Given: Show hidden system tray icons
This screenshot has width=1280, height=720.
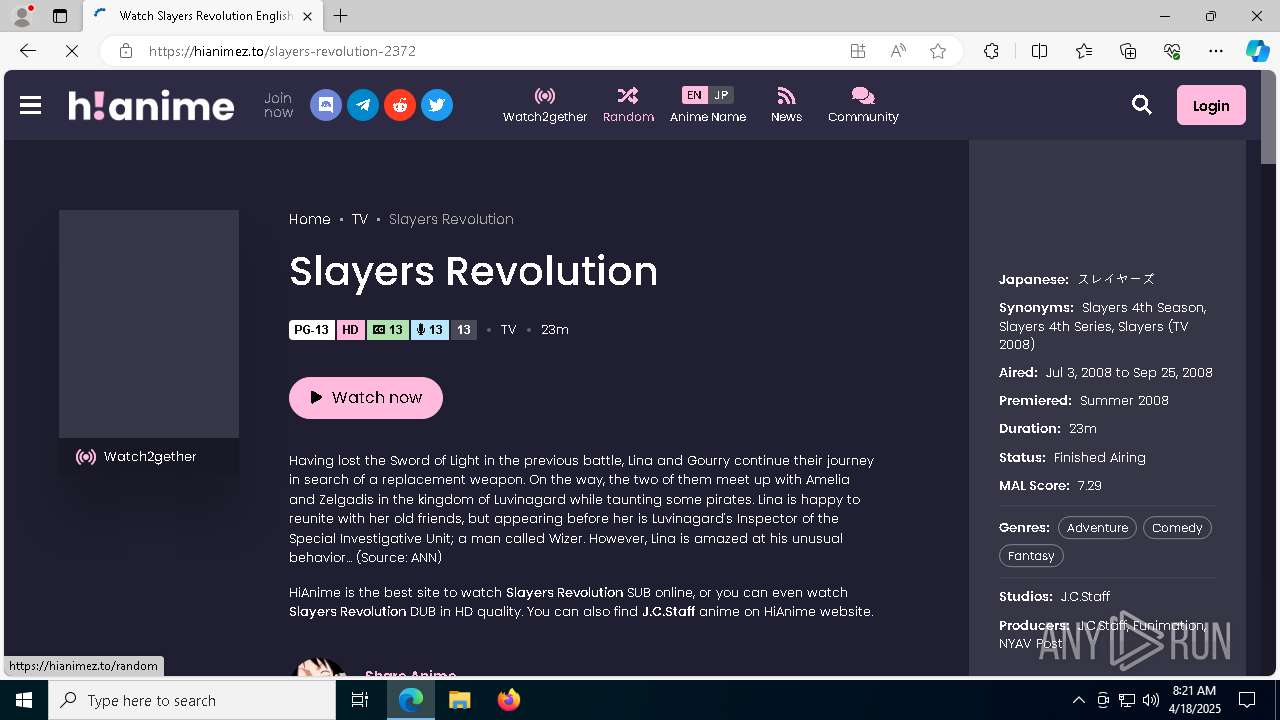Looking at the screenshot, I should (x=1078, y=700).
